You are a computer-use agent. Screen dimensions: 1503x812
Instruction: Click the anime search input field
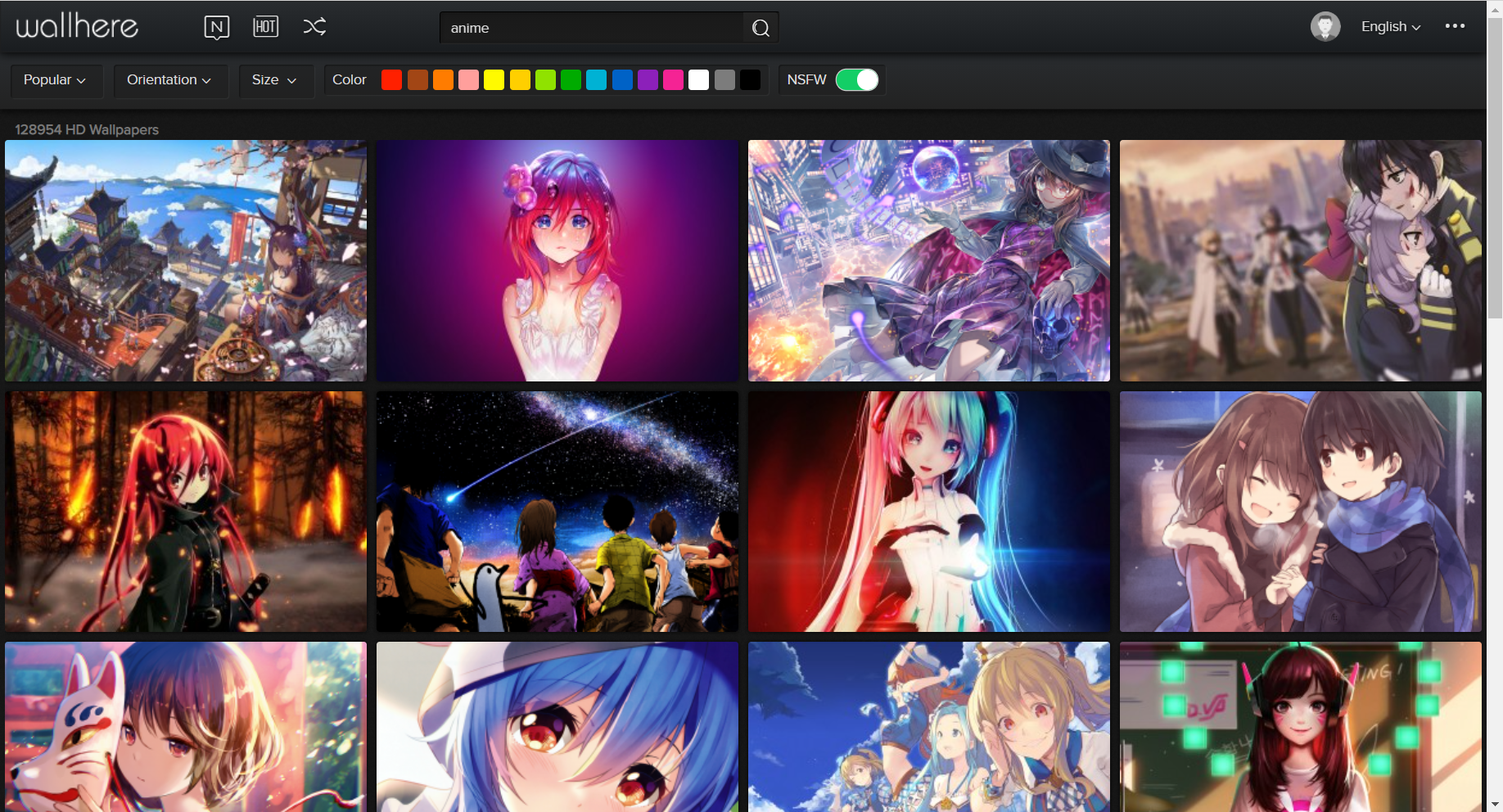click(x=591, y=28)
